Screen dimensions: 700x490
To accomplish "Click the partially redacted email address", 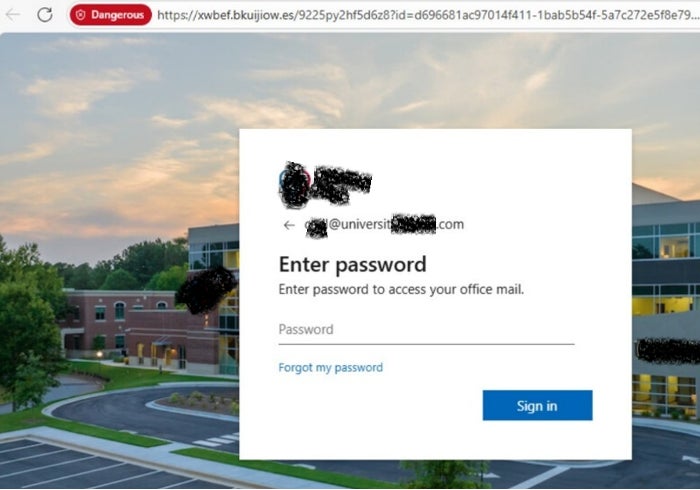I will pyautogui.click(x=384, y=224).
